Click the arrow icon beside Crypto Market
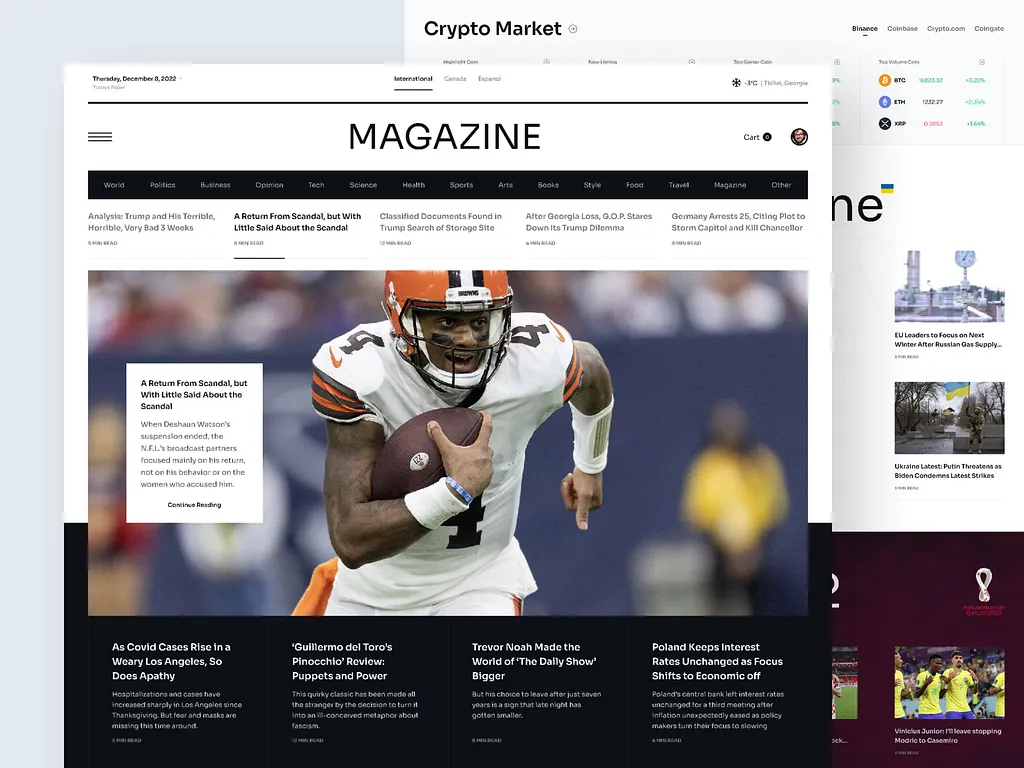Viewport: 1024px width, 768px height. coord(573,29)
